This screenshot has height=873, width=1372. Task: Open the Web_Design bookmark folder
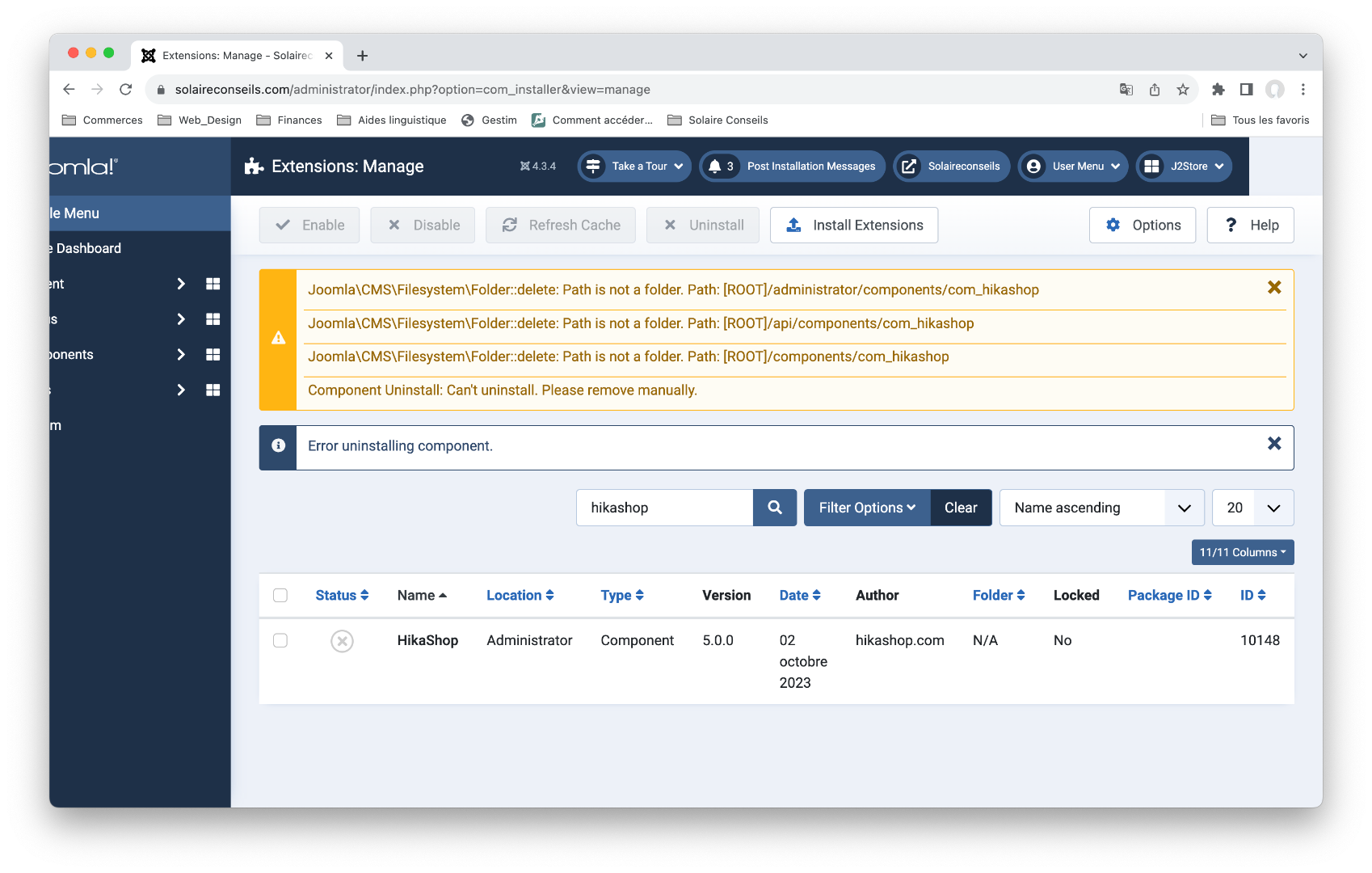[x=200, y=120]
